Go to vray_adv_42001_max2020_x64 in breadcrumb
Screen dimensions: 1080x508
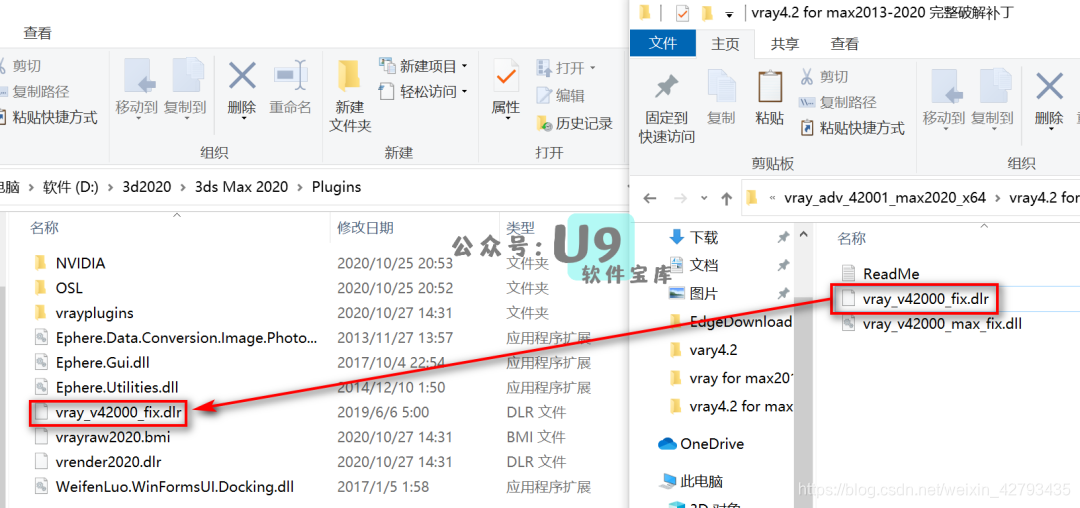click(886, 198)
